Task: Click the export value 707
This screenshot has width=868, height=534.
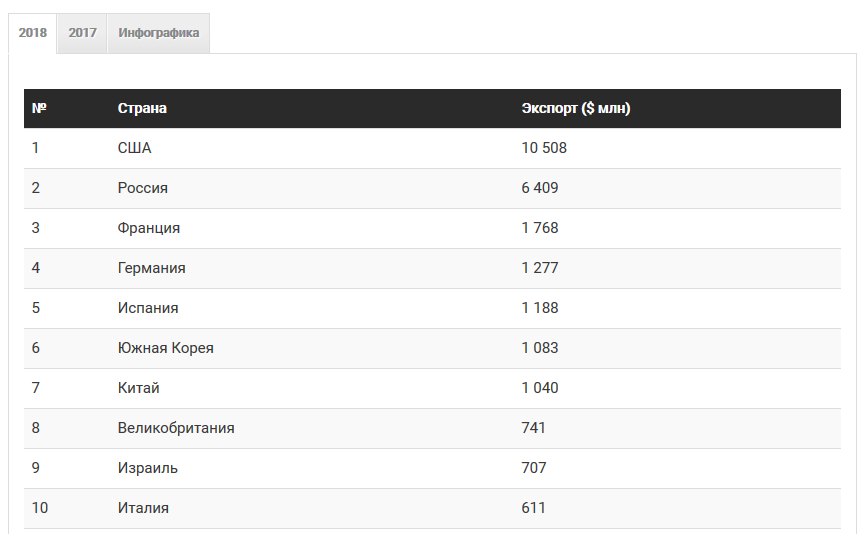Action: click(534, 468)
